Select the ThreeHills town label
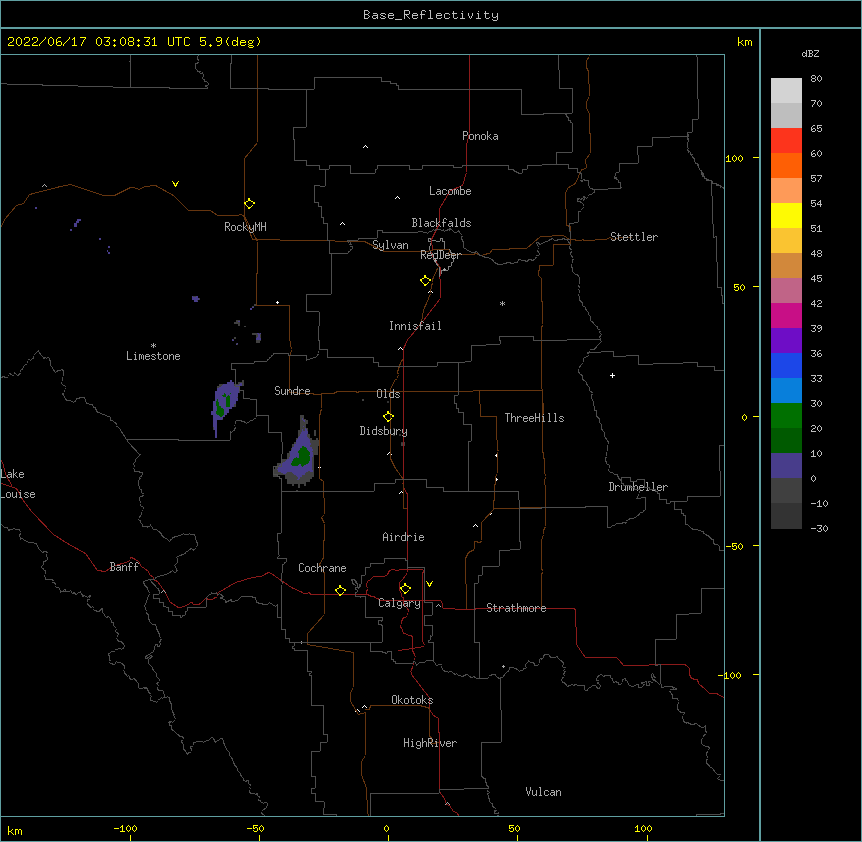Screen dimensions: 862x842 point(534,418)
